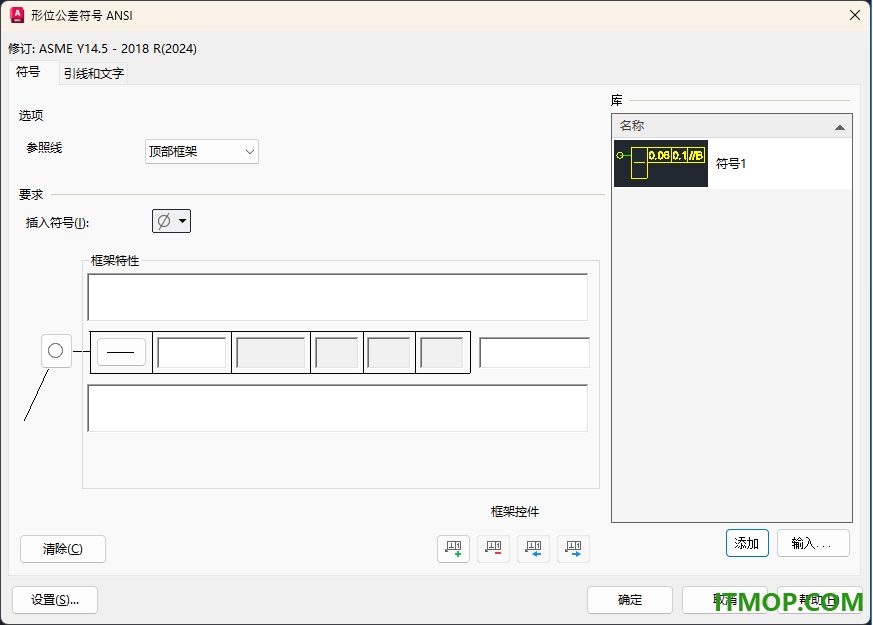873x625 pixels.
Task: Click the text field right of the frame
Action: [x=534, y=352]
